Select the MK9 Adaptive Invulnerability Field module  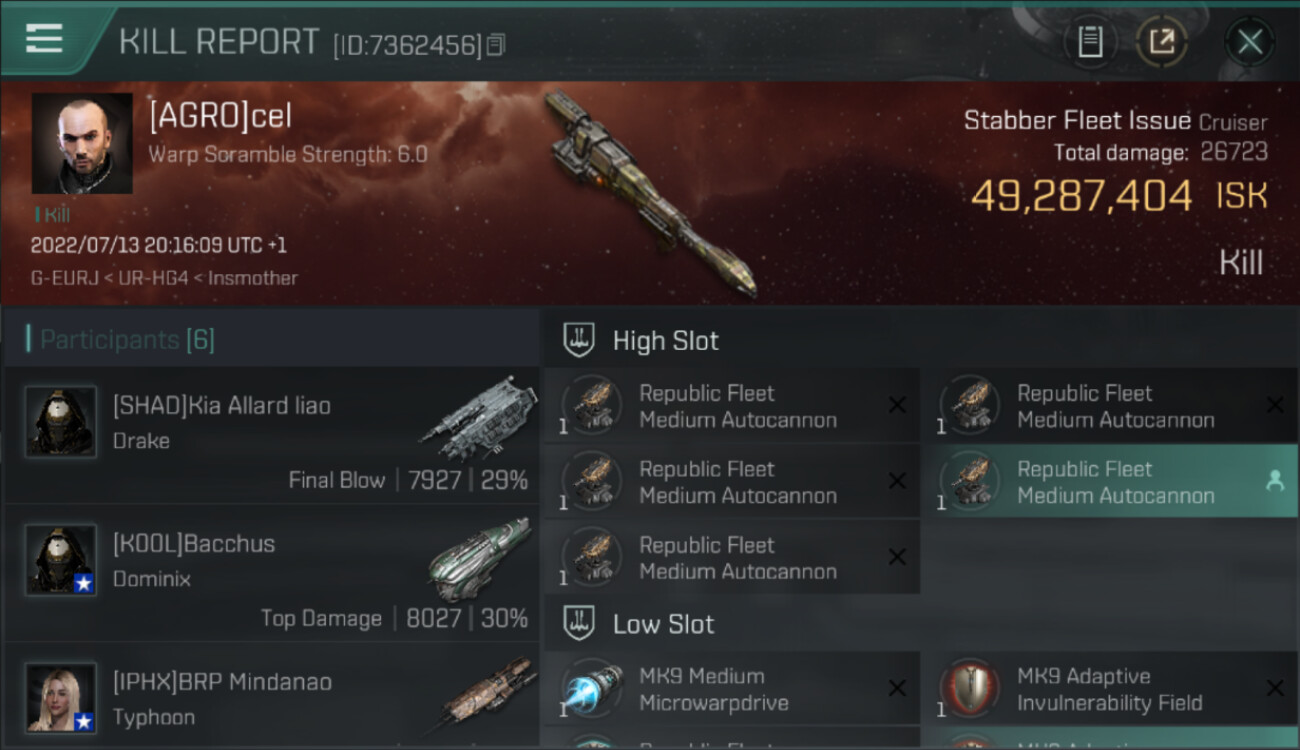click(1110, 689)
